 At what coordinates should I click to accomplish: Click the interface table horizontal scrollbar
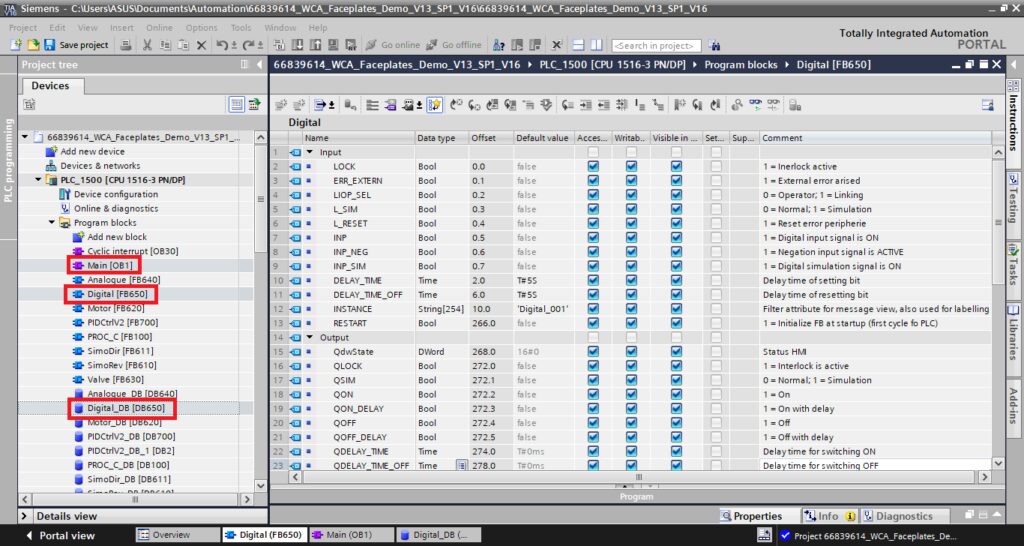(639, 477)
